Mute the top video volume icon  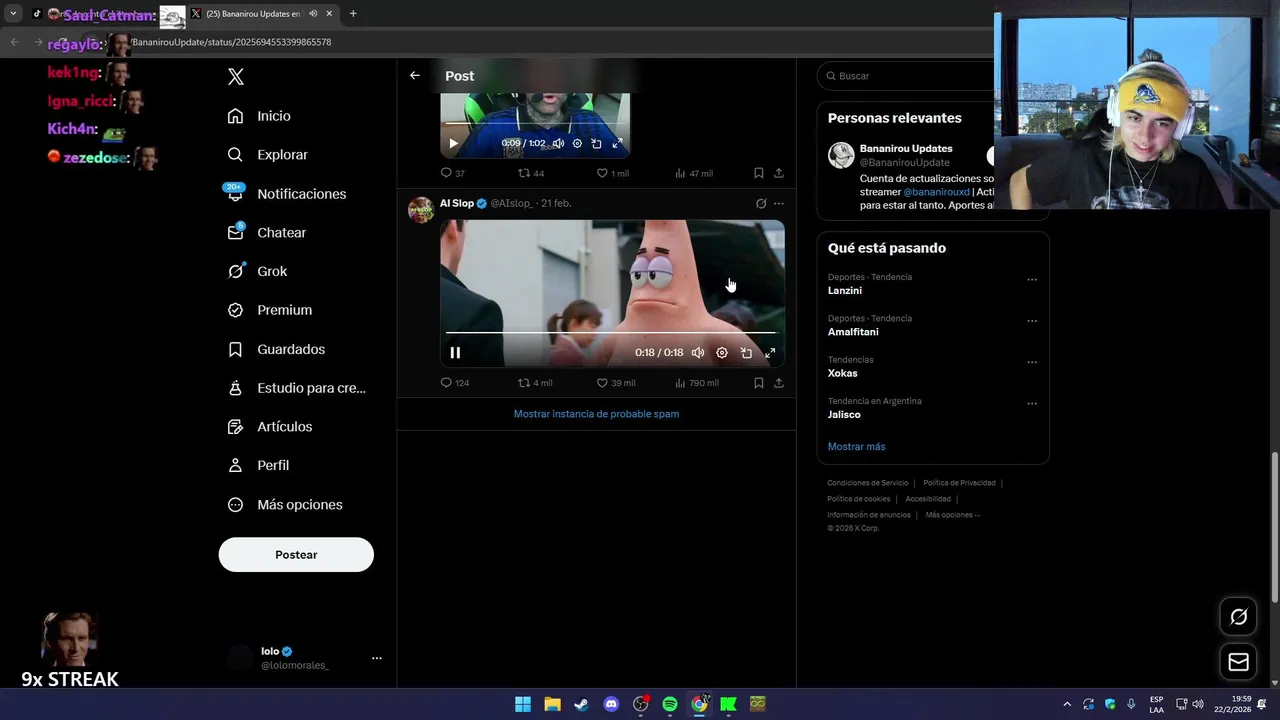click(x=558, y=143)
